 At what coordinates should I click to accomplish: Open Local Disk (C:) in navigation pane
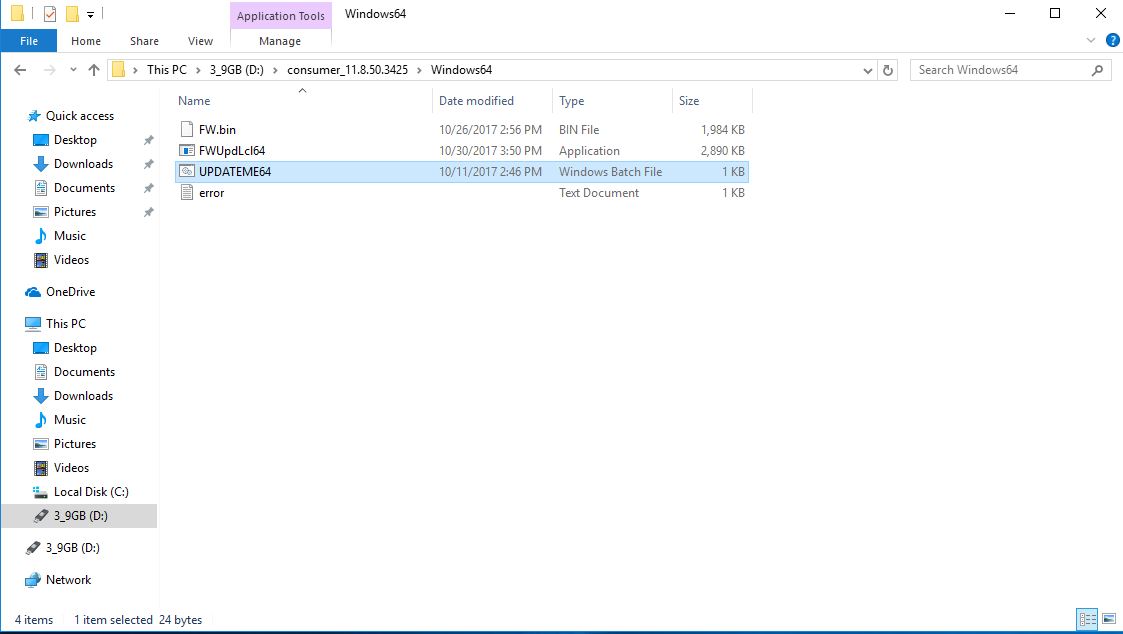coord(91,492)
